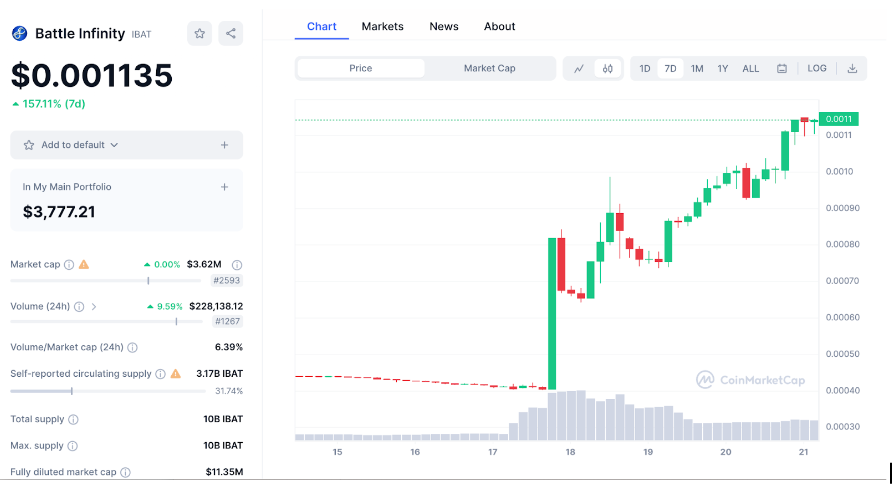Viewport: 896px width, 497px height.
Task: Switch to the News tab
Action: [x=444, y=26]
